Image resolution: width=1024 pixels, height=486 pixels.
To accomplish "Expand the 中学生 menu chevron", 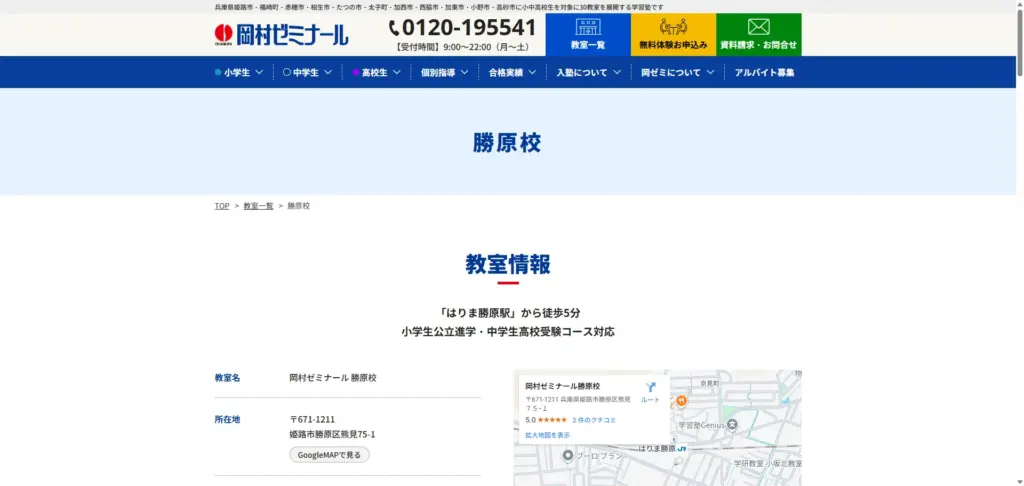I will 328,73.
